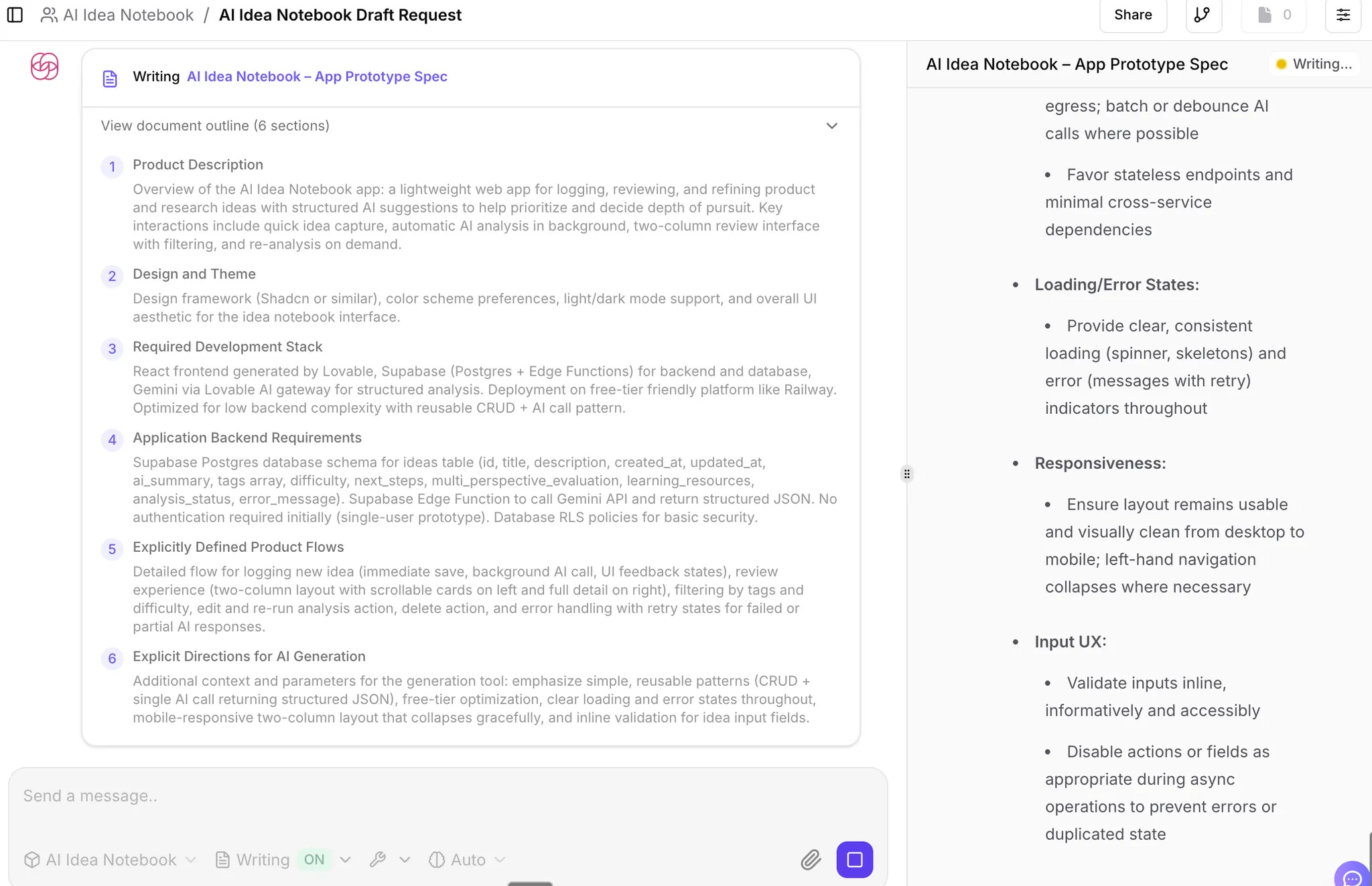This screenshot has height=886, width=1372.
Task: Select the Product Description outline section
Action: [x=198, y=165]
